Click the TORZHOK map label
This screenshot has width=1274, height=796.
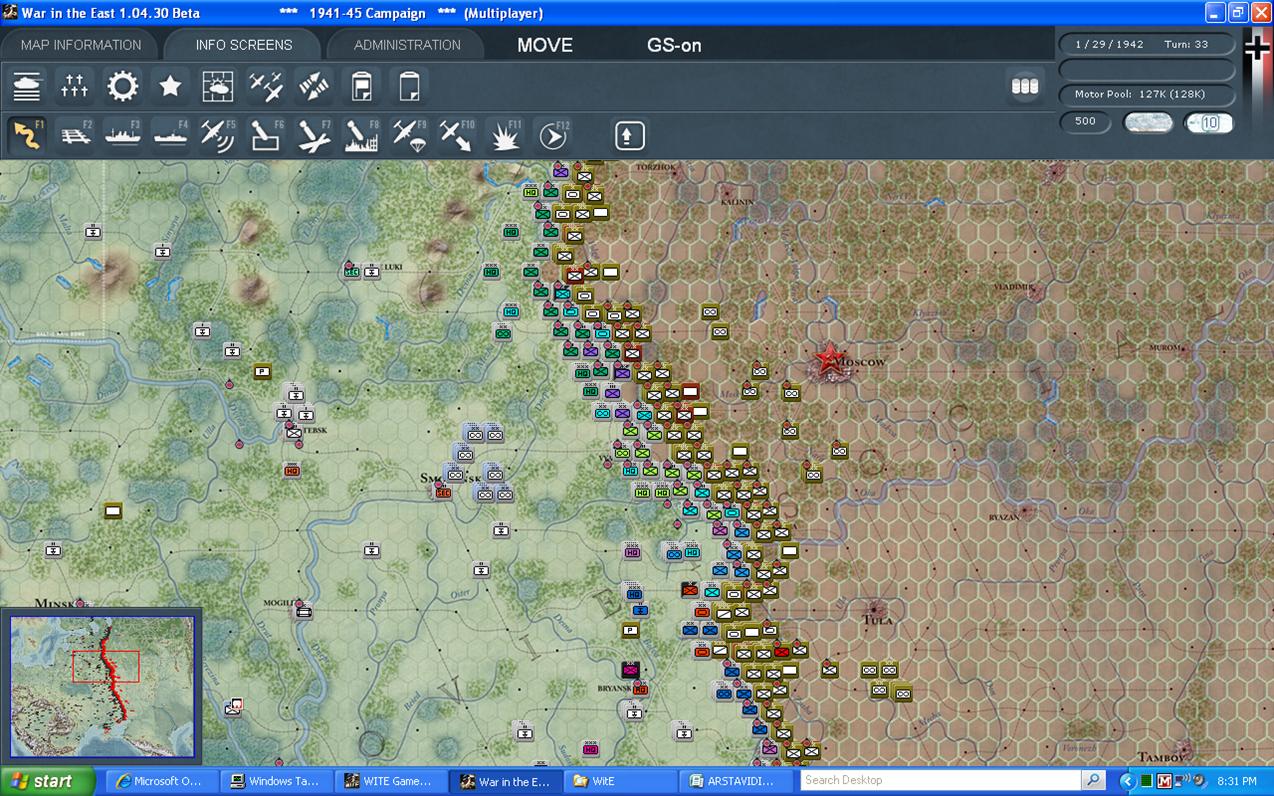(656, 167)
